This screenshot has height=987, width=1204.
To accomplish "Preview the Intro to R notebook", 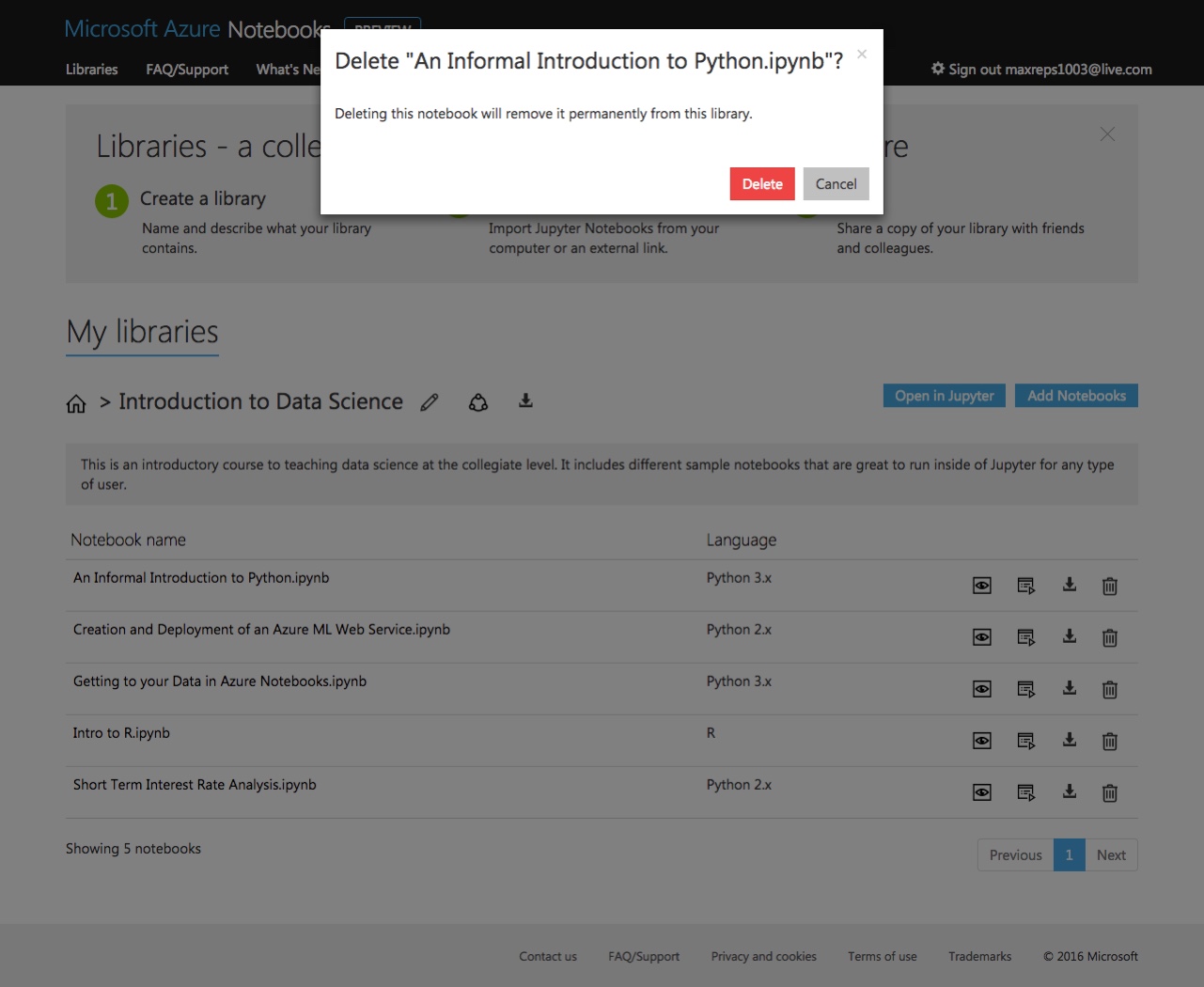I will coord(982,741).
